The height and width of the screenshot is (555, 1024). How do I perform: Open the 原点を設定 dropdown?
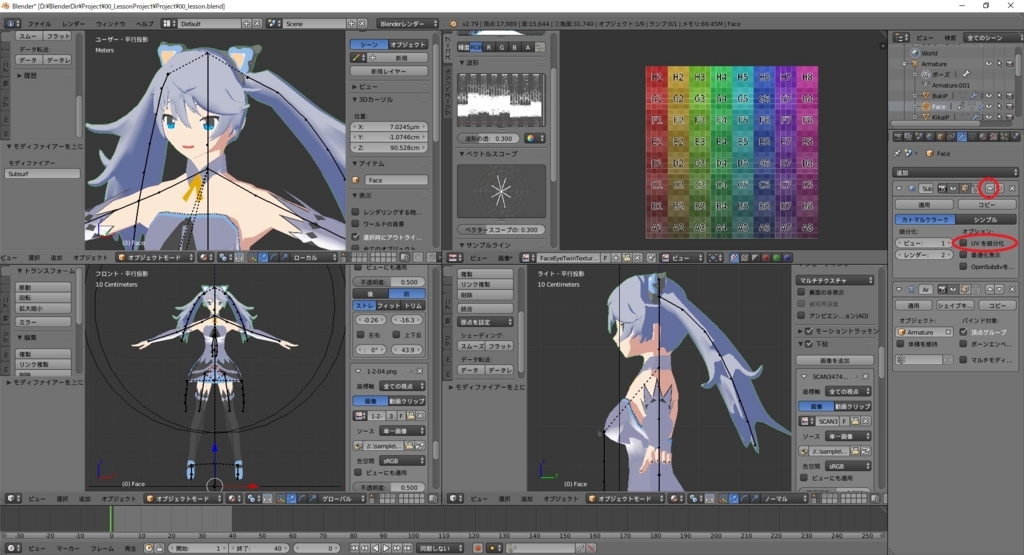tap(485, 322)
